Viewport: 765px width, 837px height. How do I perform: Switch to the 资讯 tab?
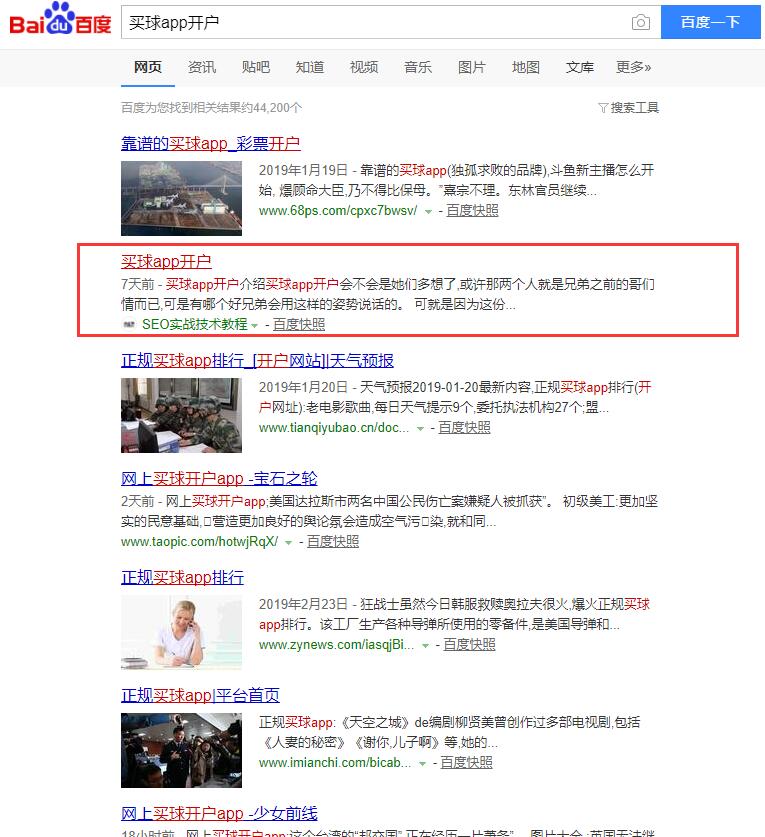pyautogui.click(x=202, y=67)
